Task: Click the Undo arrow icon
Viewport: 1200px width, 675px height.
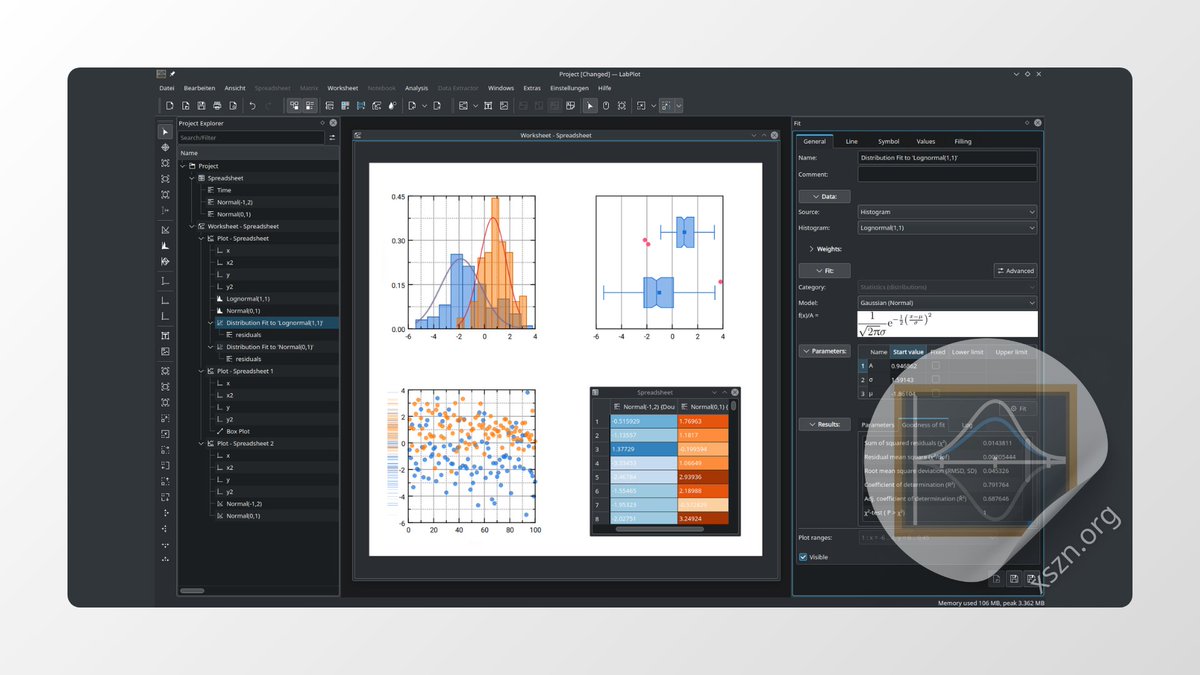Action: (x=252, y=105)
